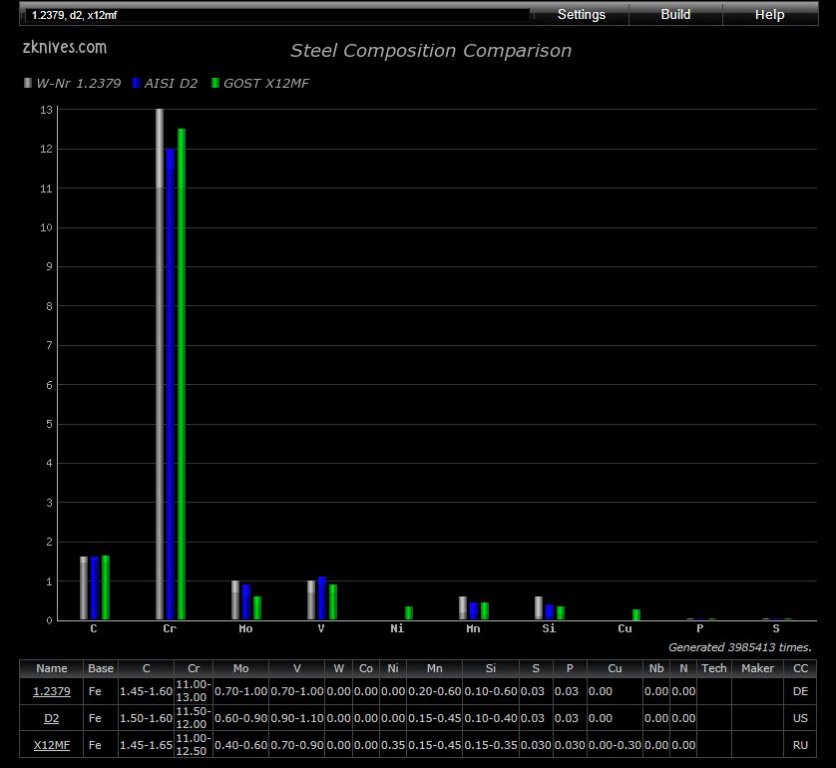Click the green GOST X12MF legend swatch
Image resolution: width=836 pixels, height=768 pixels.
click(x=215, y=83)
